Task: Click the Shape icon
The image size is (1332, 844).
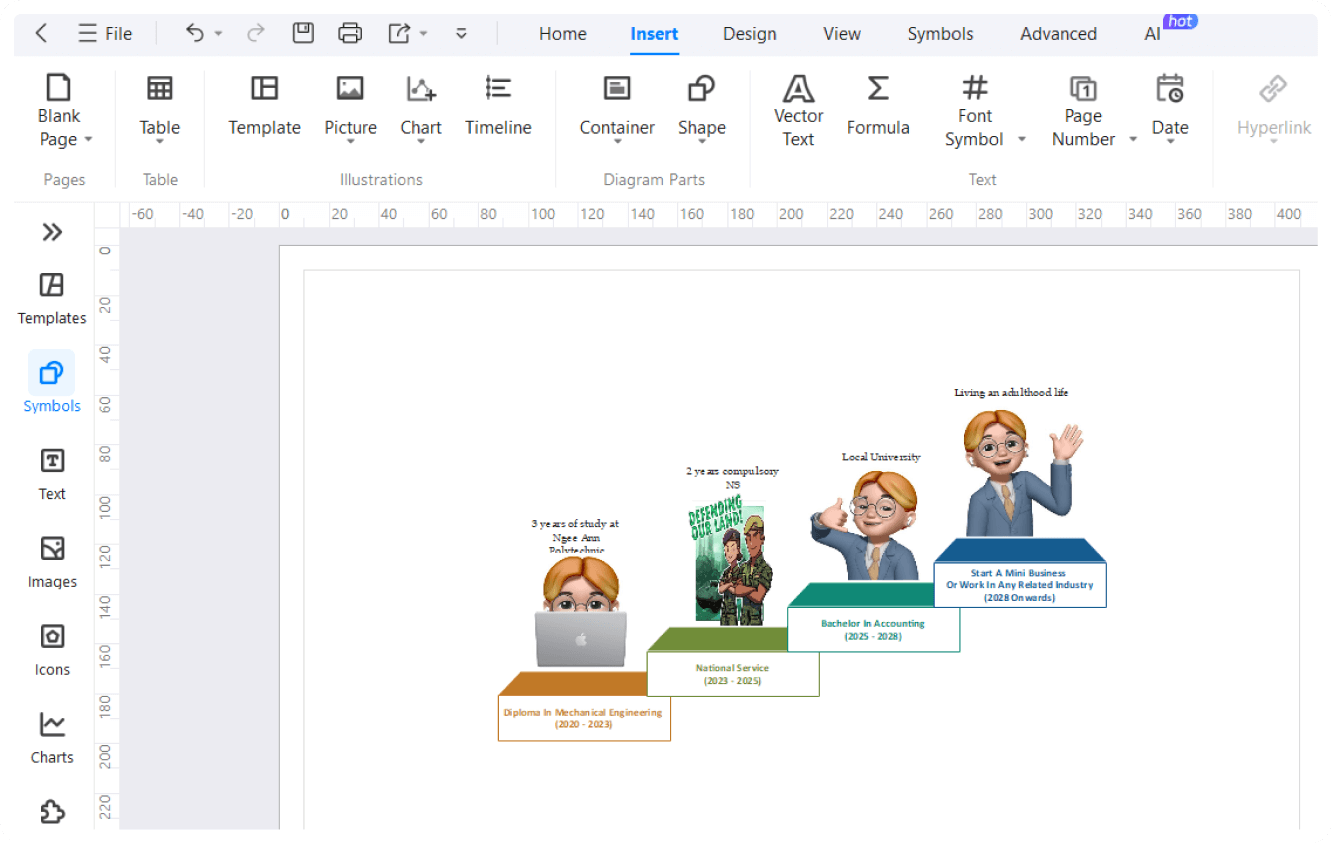Action: pos(701,88)
